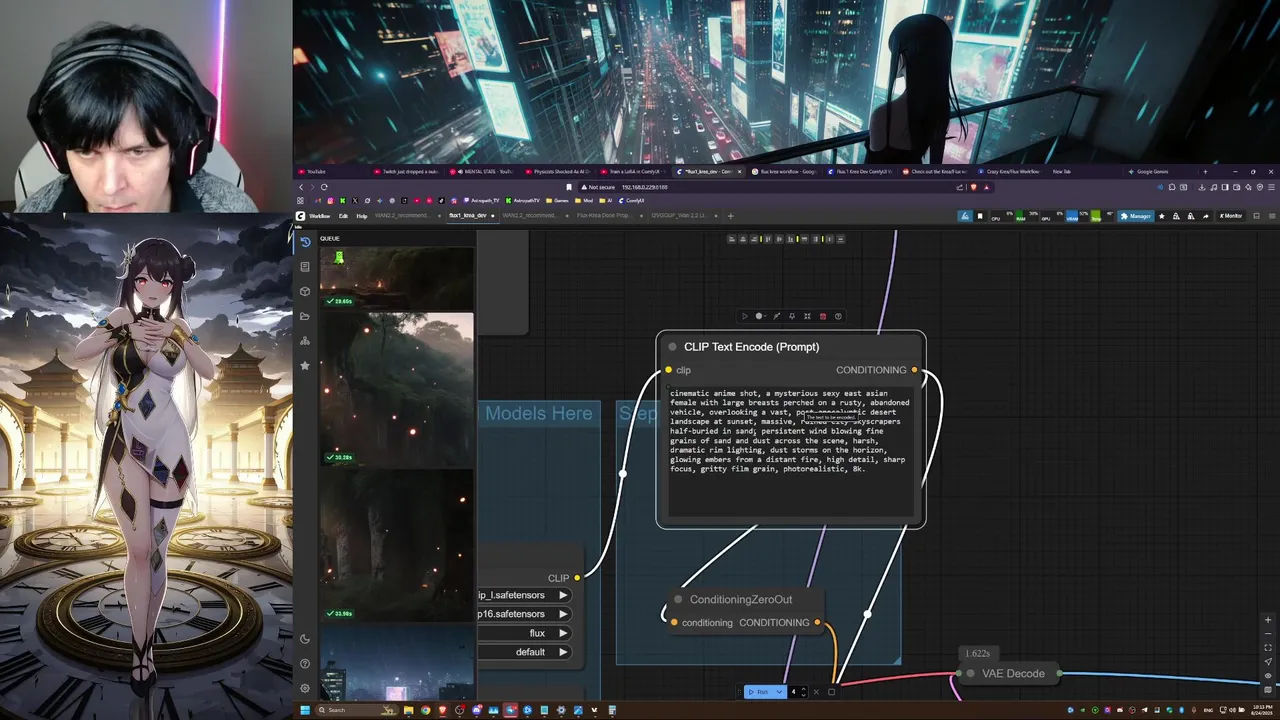This screenshot has width=1280, height=720.
Task: Toggle link visibility eye icon on canvas
Action: 1268,676
